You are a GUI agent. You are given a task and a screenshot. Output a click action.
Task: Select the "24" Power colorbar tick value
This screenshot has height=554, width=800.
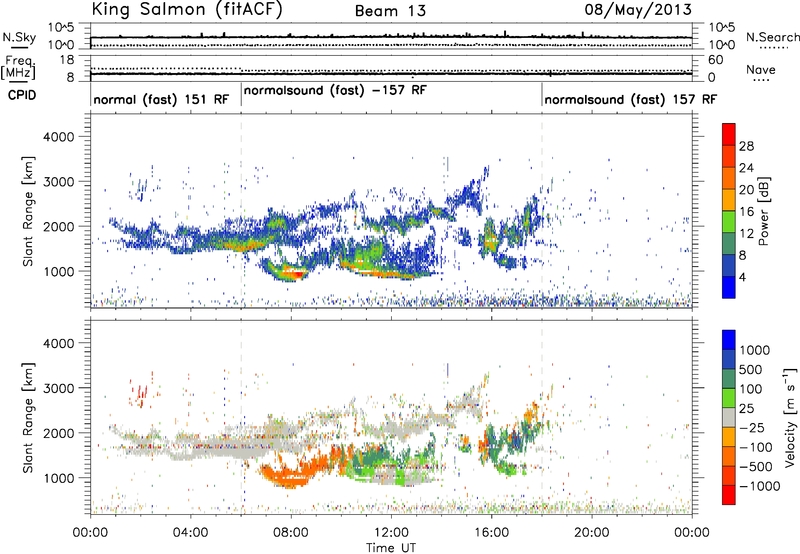[x=746, y=168]
